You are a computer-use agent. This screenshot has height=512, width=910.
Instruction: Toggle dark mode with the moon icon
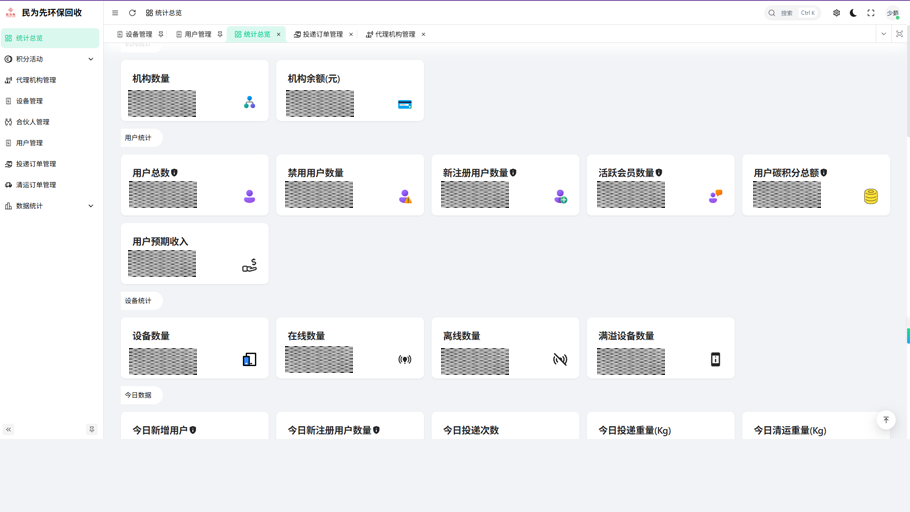pyautogui.click(x=853, y=13)
